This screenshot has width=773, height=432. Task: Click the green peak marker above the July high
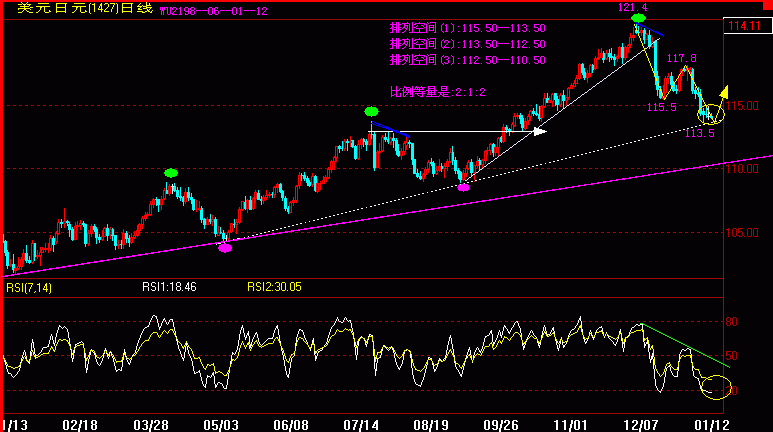pos(371,112)
